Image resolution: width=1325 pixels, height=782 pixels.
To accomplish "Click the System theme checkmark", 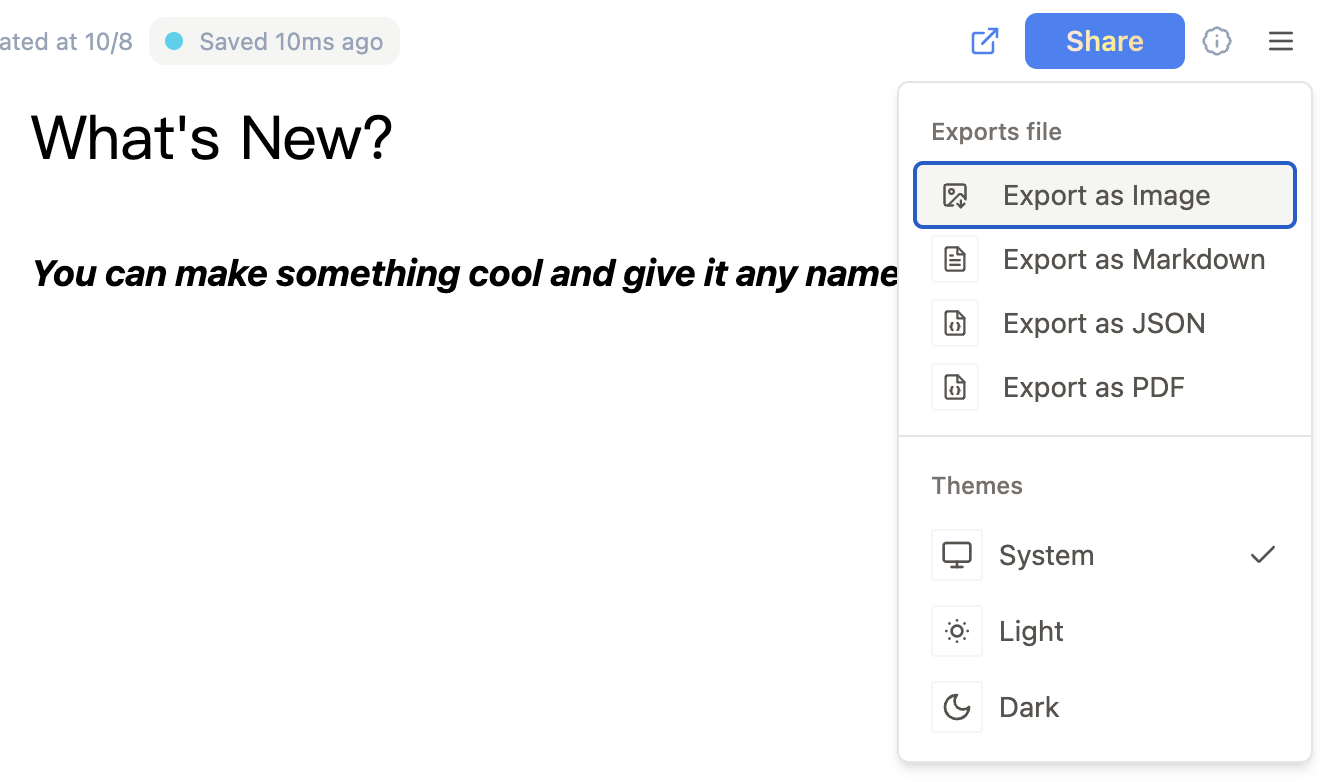I will (x=1263, y=554).
